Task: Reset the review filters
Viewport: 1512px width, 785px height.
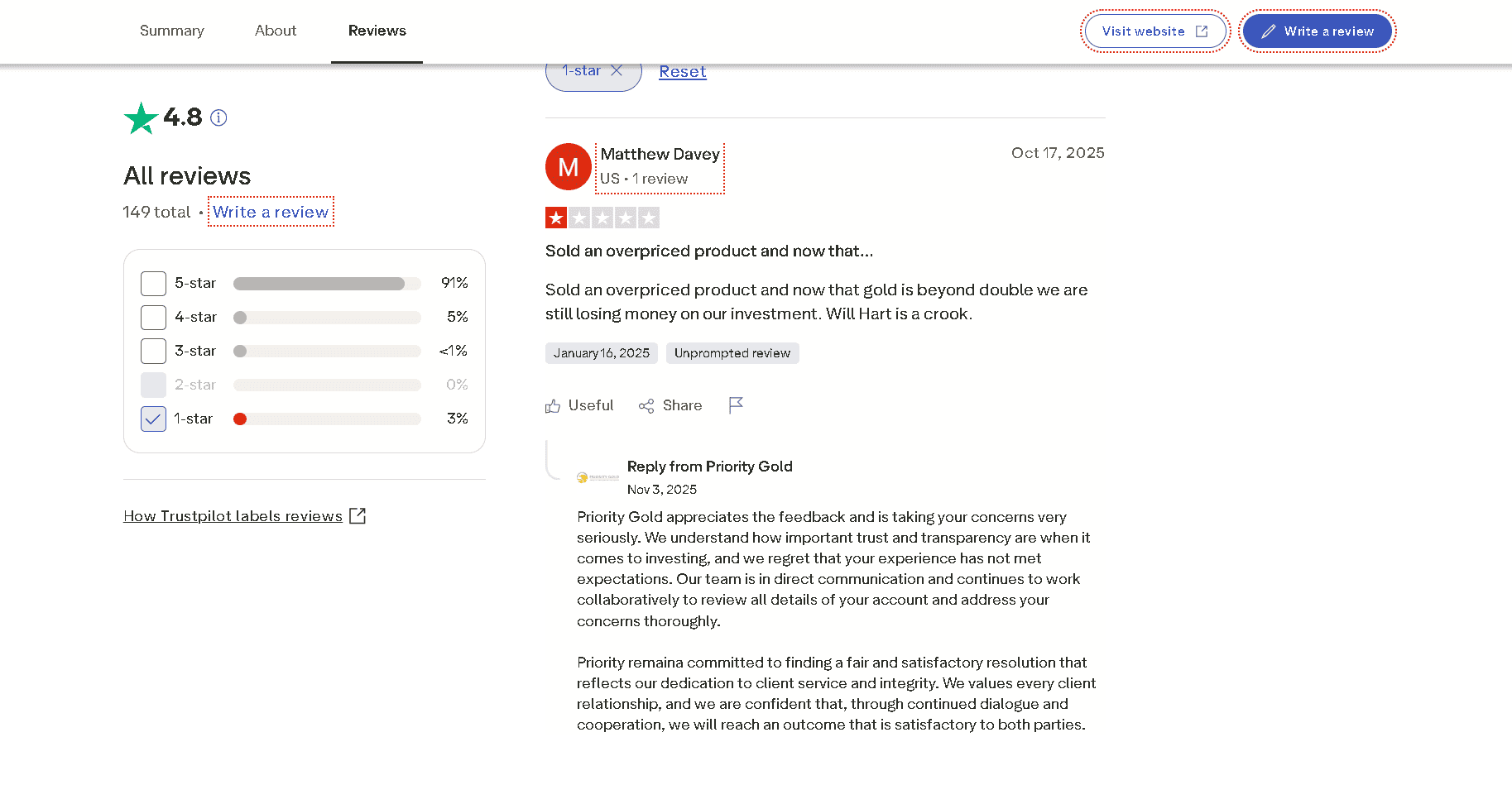Action: tap(683, 72)
